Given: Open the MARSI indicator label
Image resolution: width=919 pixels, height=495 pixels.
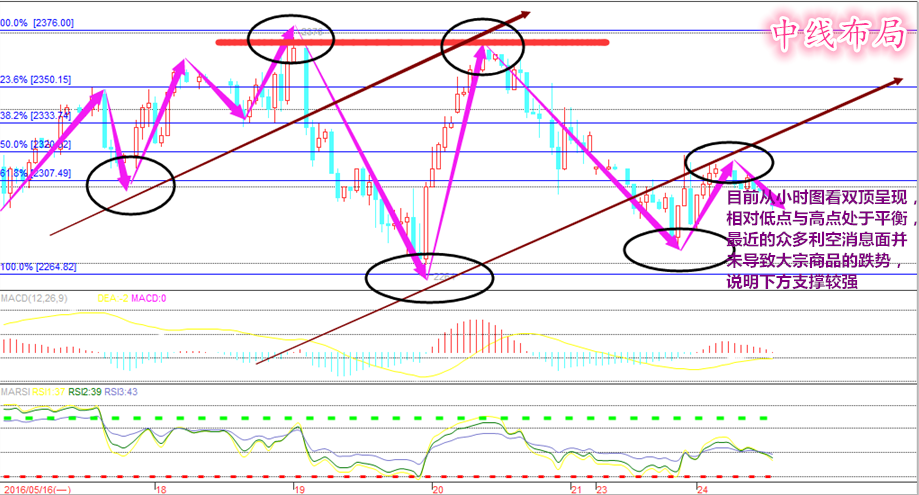Looking at the screenshot, I should [15, 392].
